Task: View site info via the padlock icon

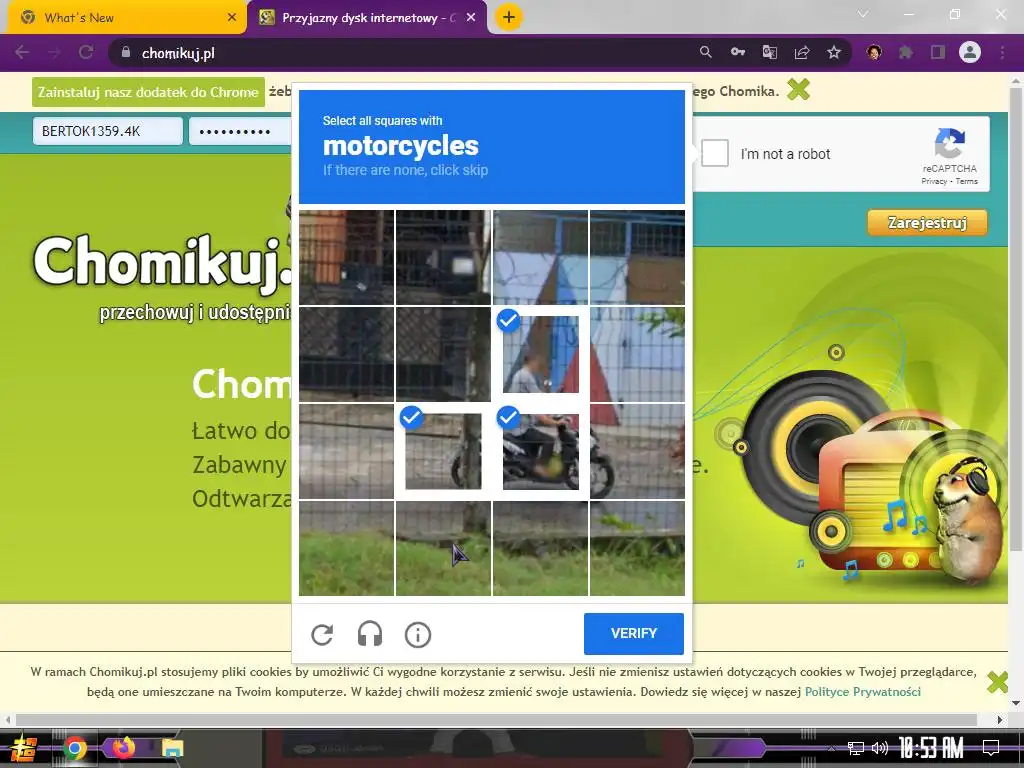Action: pos(126,52)
